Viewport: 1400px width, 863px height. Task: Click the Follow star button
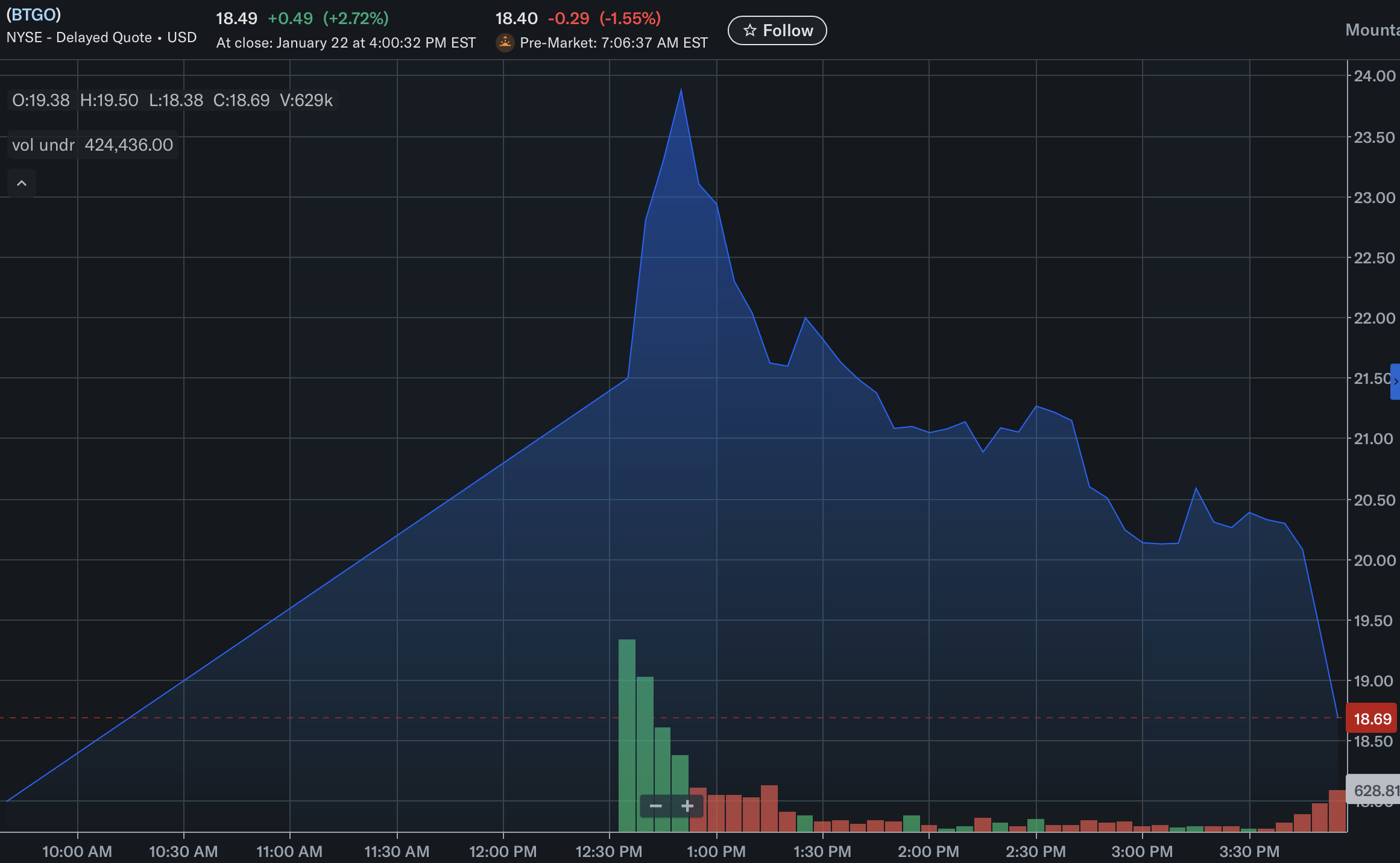777,31
